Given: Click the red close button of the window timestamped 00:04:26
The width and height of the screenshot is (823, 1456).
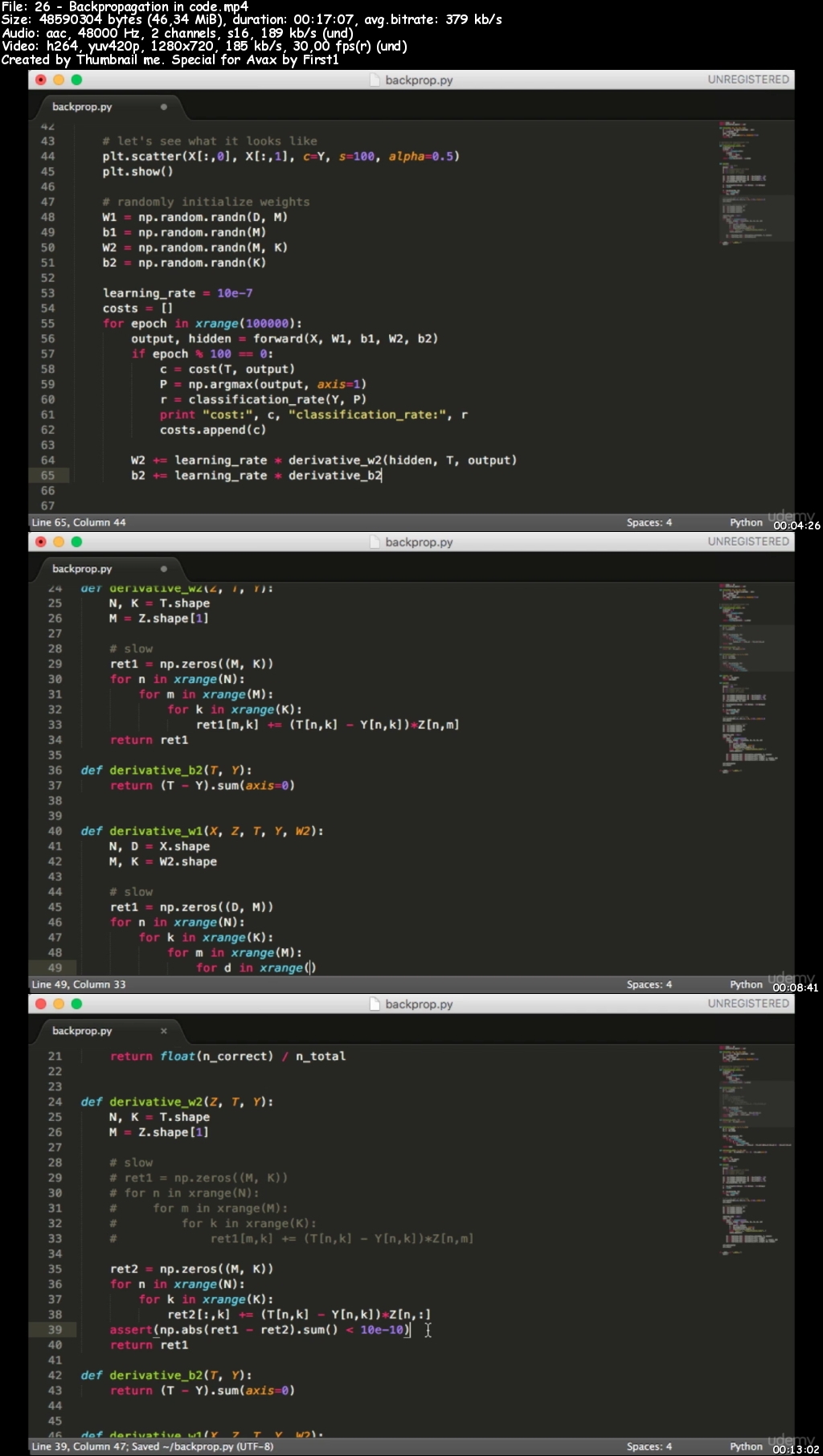Looking at the screenshot, I should pyautogui.click(x=40, y=80).
